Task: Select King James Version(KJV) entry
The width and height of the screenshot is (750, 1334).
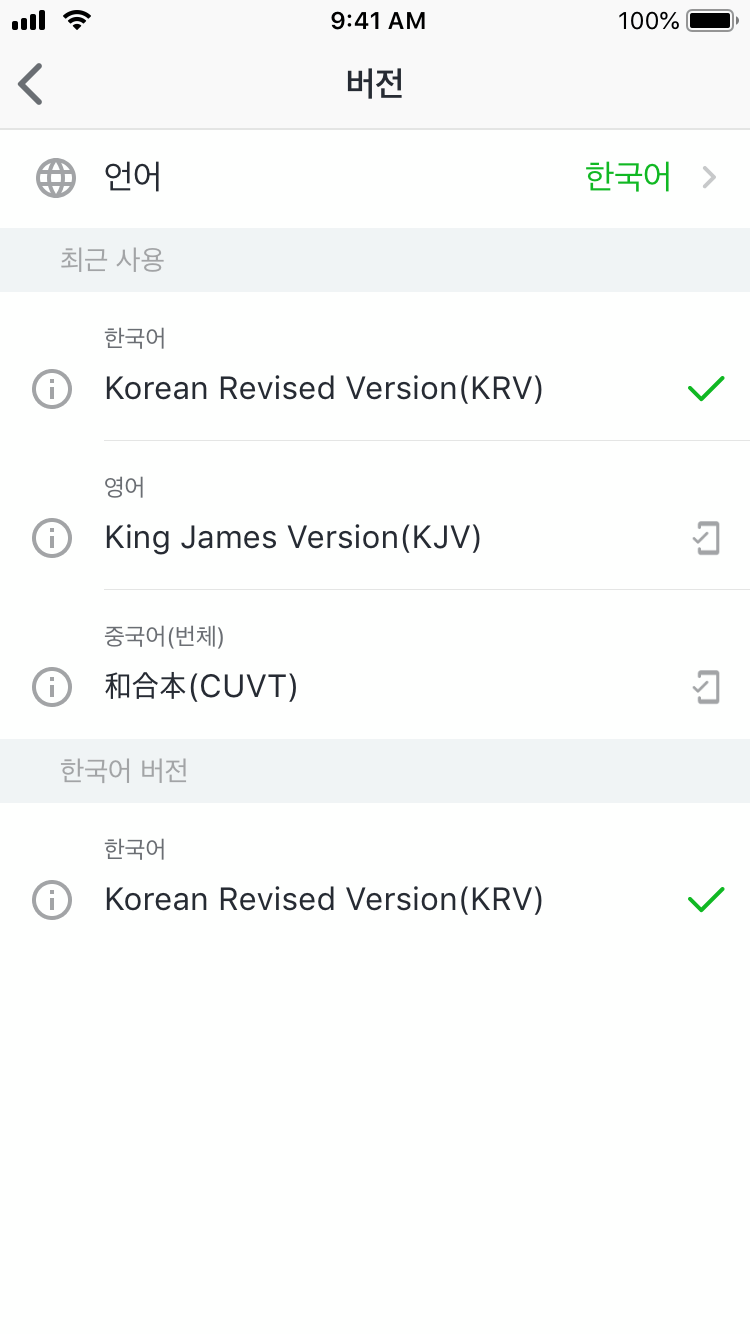Action: click(x=293, y=538)
